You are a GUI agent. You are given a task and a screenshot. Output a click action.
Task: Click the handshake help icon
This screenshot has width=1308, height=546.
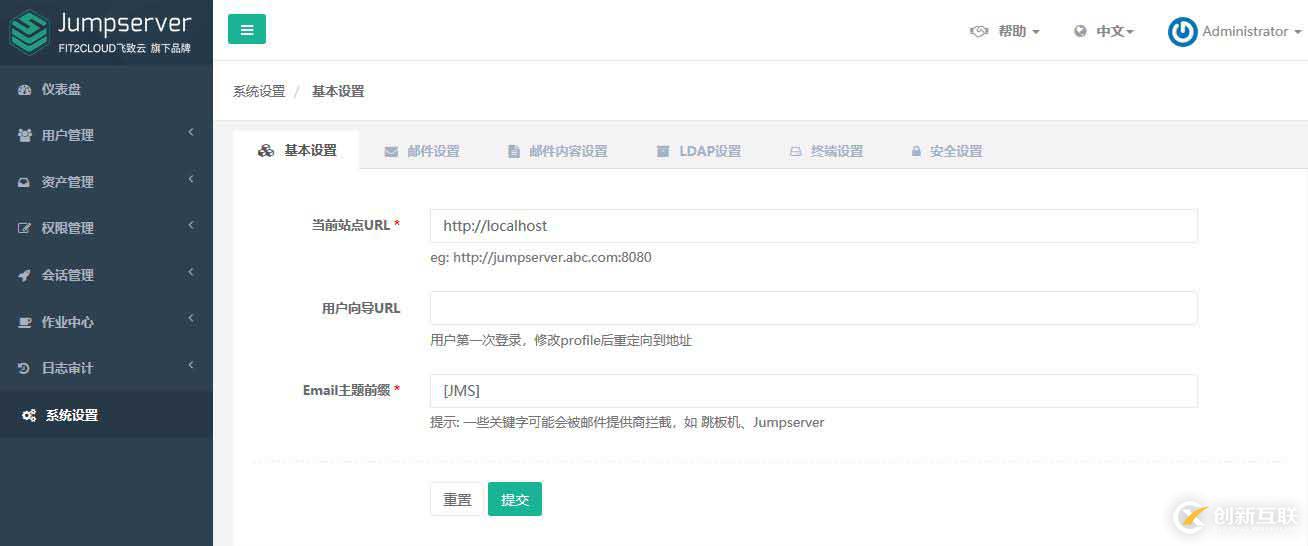tap(979, 31)
